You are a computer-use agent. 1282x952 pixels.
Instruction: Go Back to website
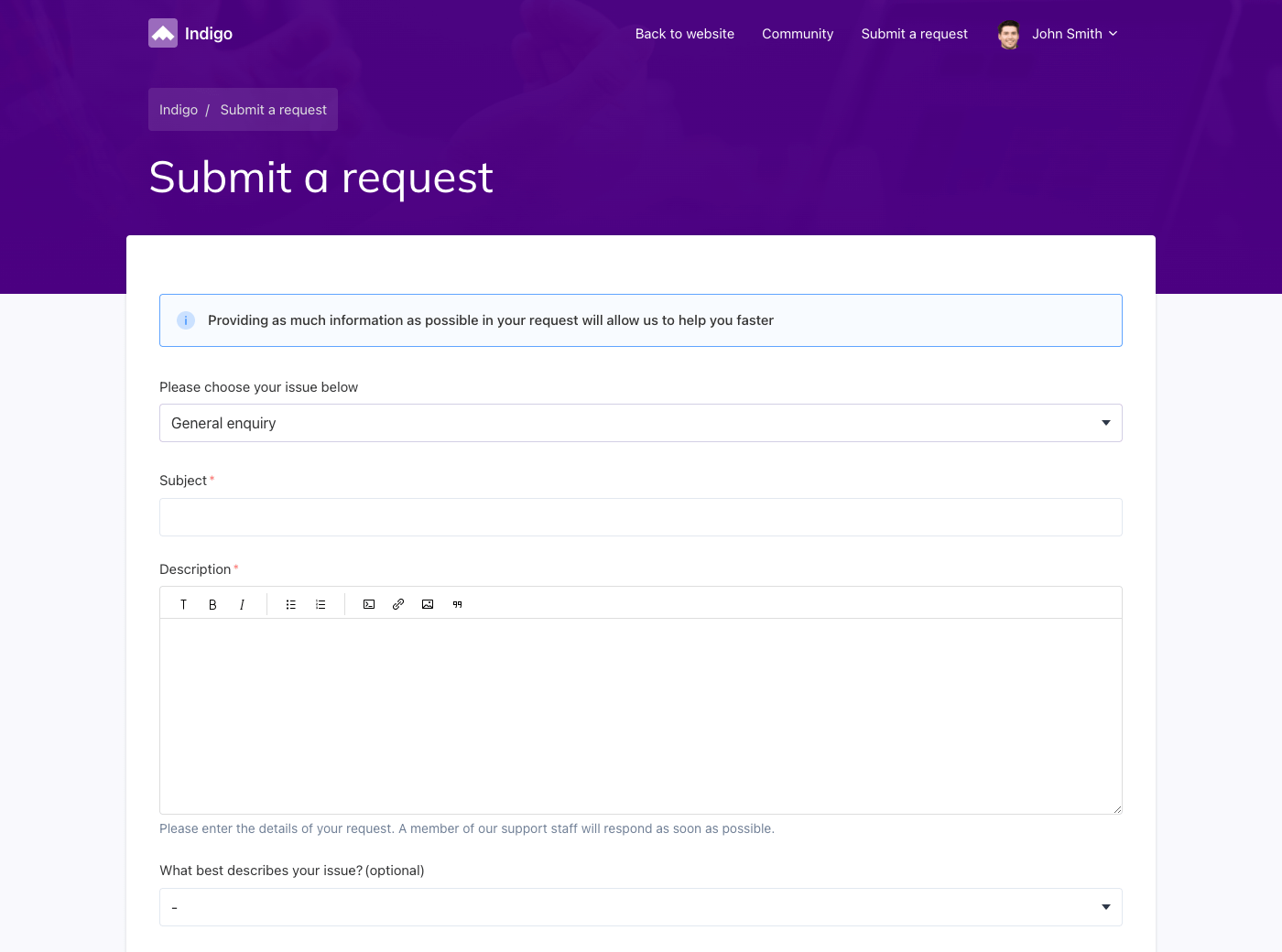[x=685, y=34]
